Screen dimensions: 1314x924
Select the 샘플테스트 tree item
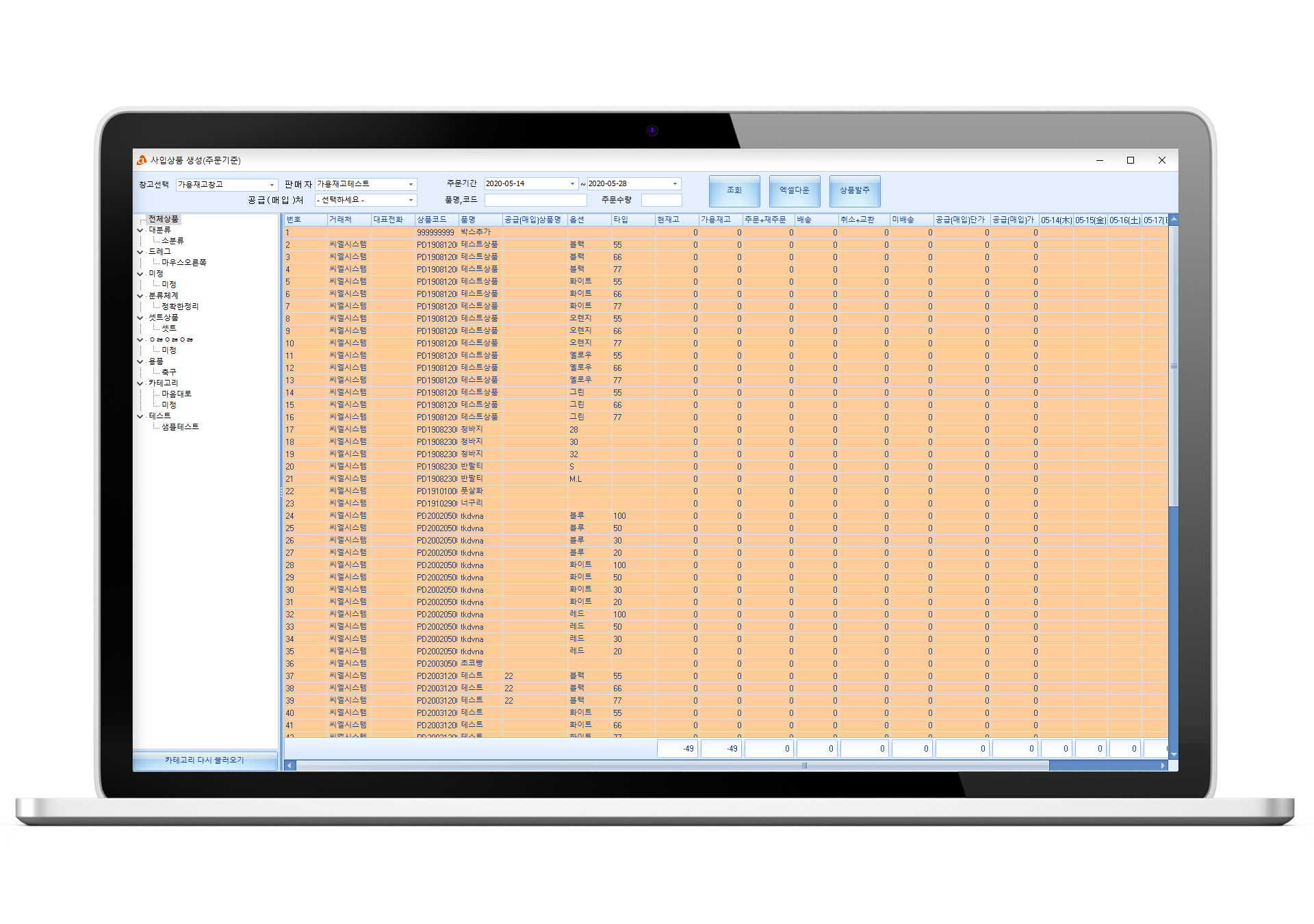[x=180, y=426]
